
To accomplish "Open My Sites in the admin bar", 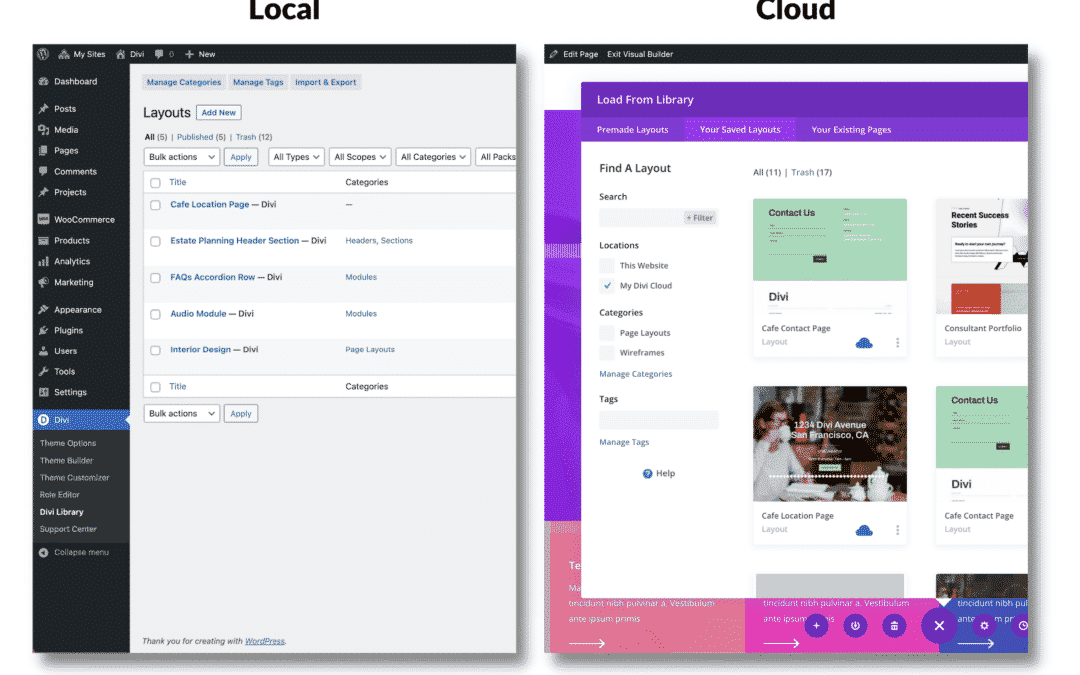I will (x=82, y=54).
